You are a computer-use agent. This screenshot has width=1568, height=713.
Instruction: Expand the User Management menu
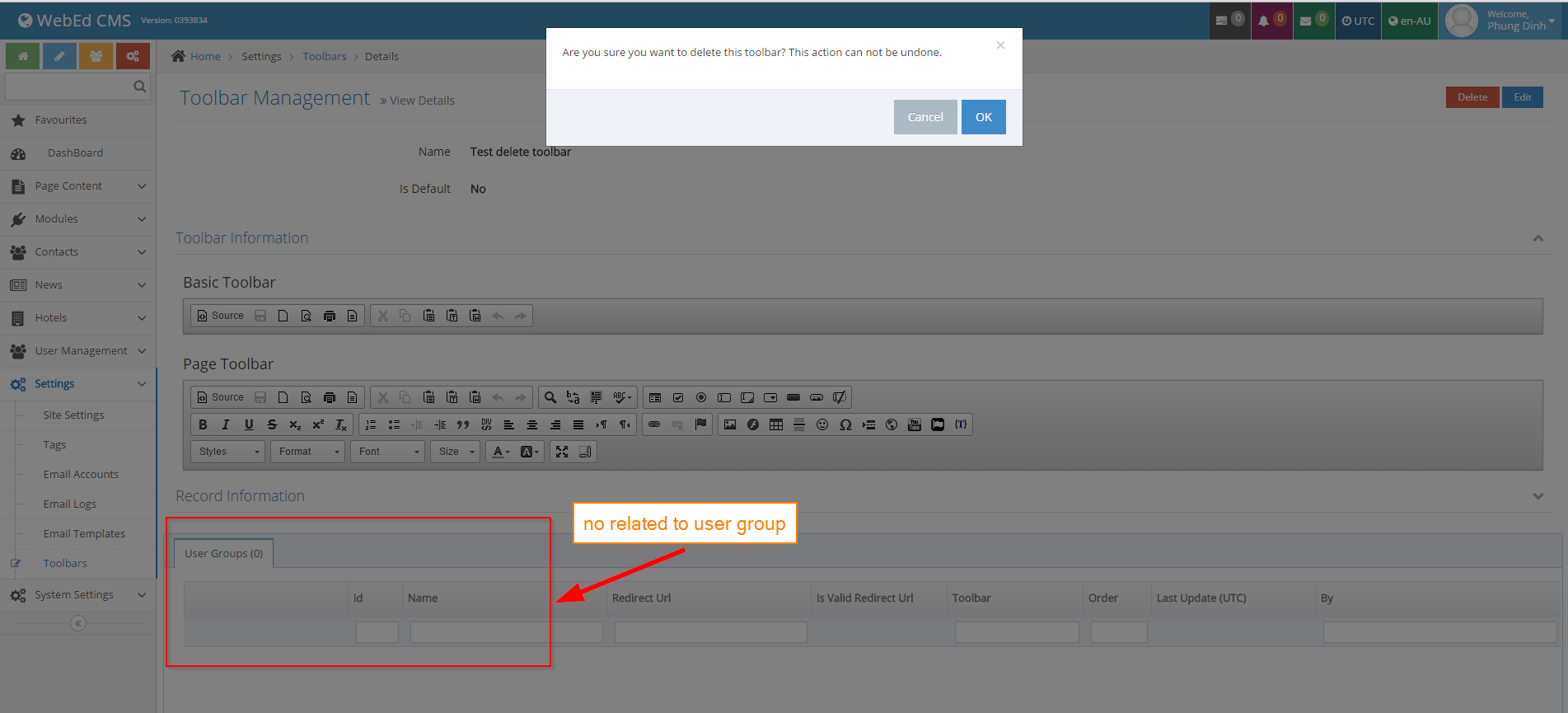point(77,351)
